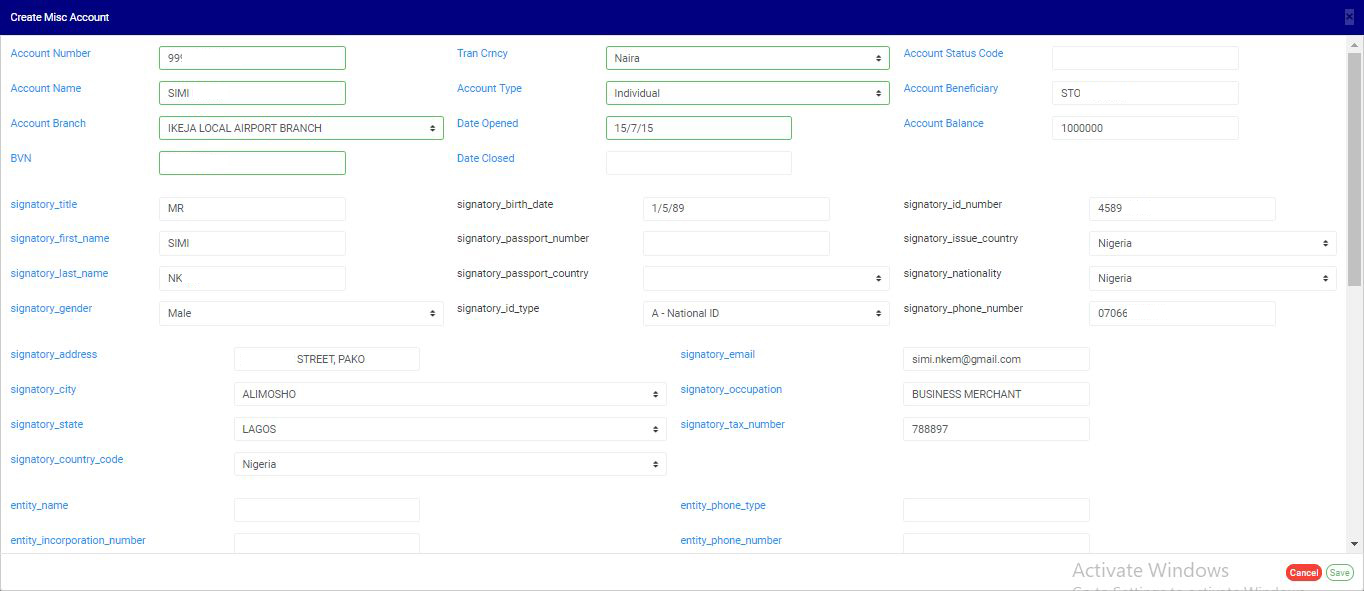Close the Create Misc Account dialog
This screenshot has width=1364, height=591.
(1349, 17)
